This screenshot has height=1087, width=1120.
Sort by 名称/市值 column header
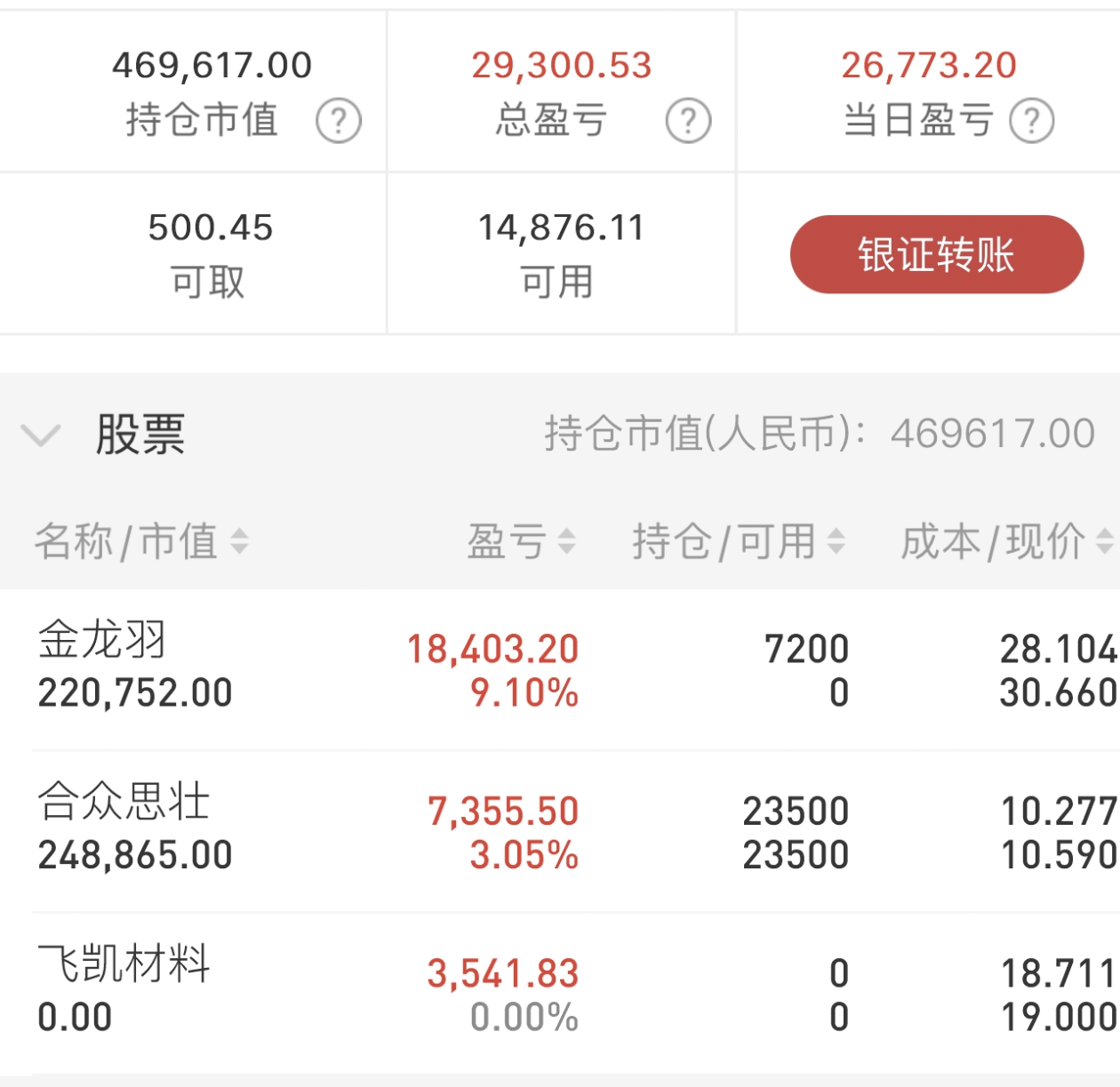(126, 541)
